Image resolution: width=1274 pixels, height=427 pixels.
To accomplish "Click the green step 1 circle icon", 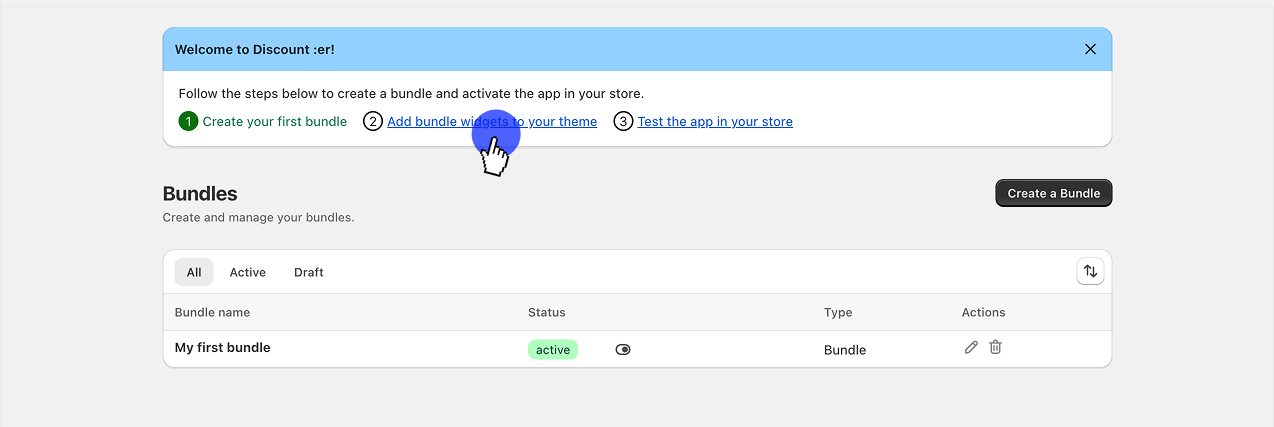I will [188, 122].
